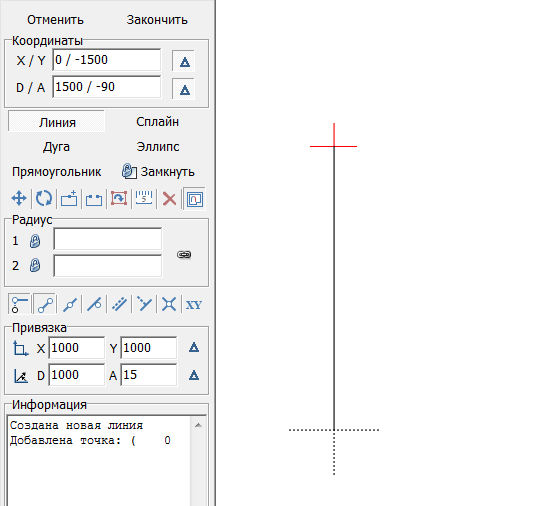Click the red X delete icon
546x506 pixels.
pos(169,199)
